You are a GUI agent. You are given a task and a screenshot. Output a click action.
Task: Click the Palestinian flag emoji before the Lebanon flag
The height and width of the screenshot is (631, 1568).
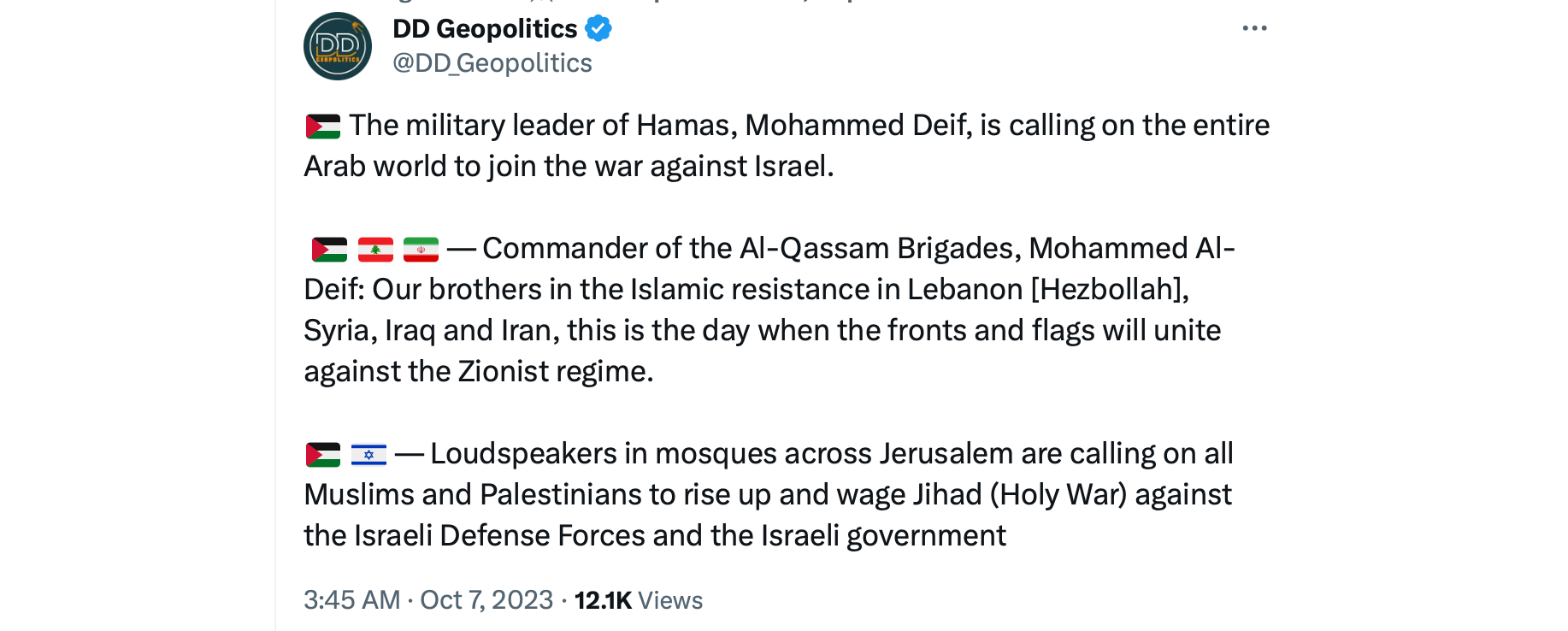click(x=329, y=250)
